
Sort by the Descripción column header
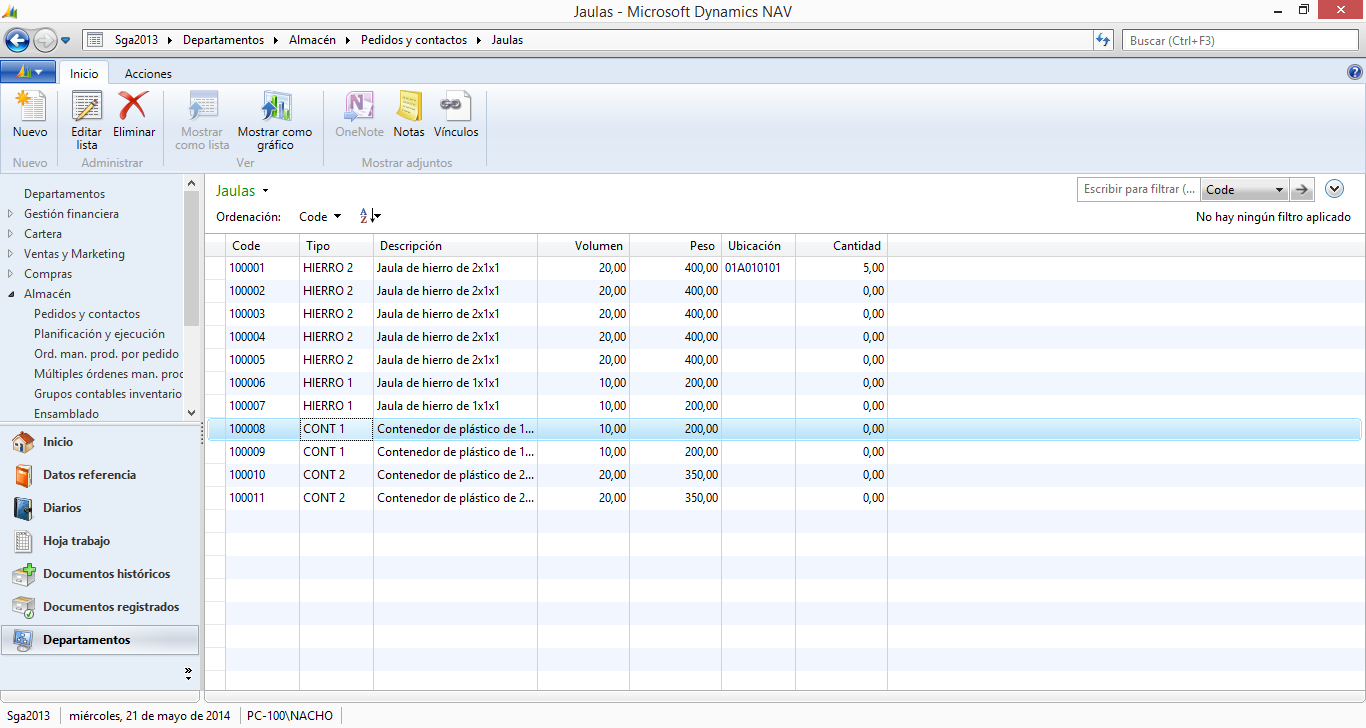pyautogui.click(x=455, y=246)
